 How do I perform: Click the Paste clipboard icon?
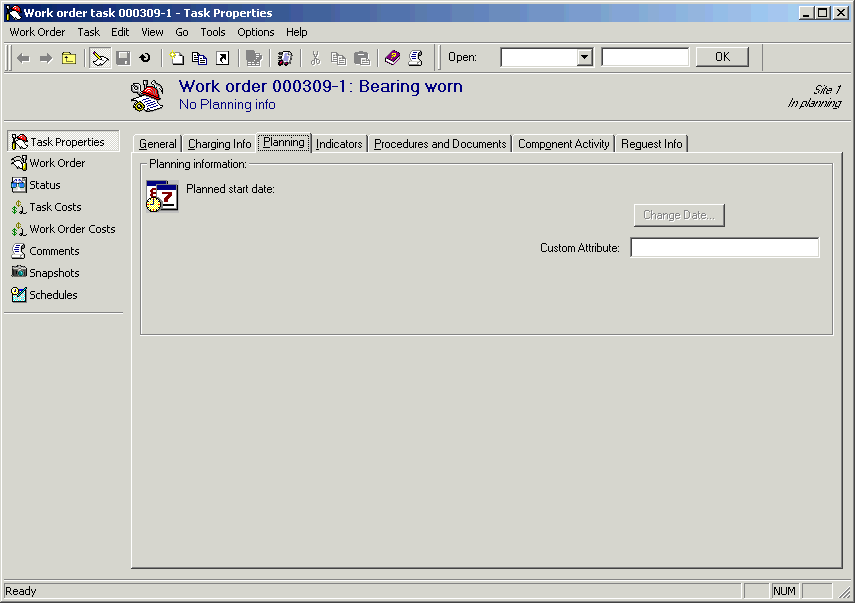362,58
